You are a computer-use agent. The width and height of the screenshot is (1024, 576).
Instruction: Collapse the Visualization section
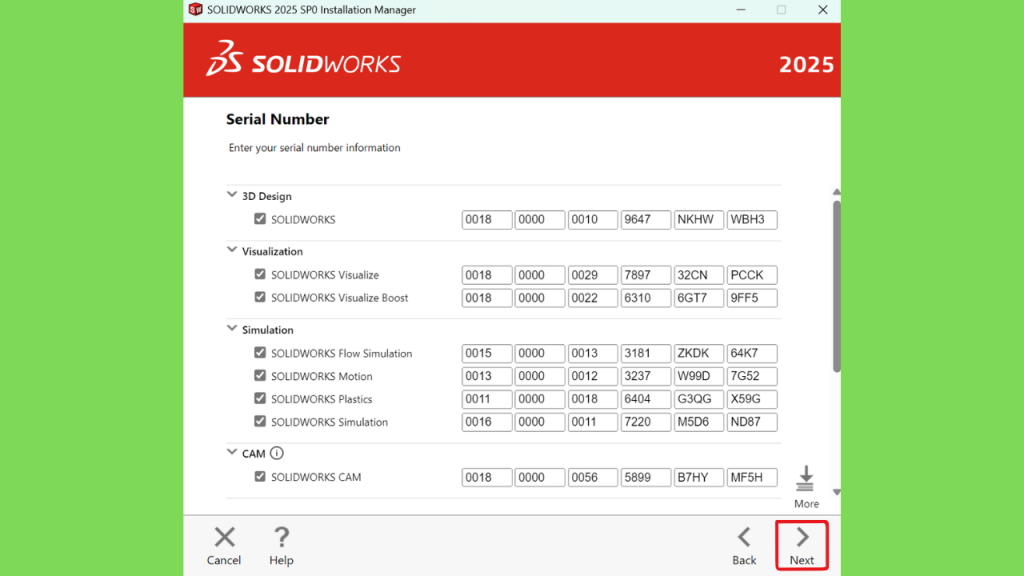[232, 250]
